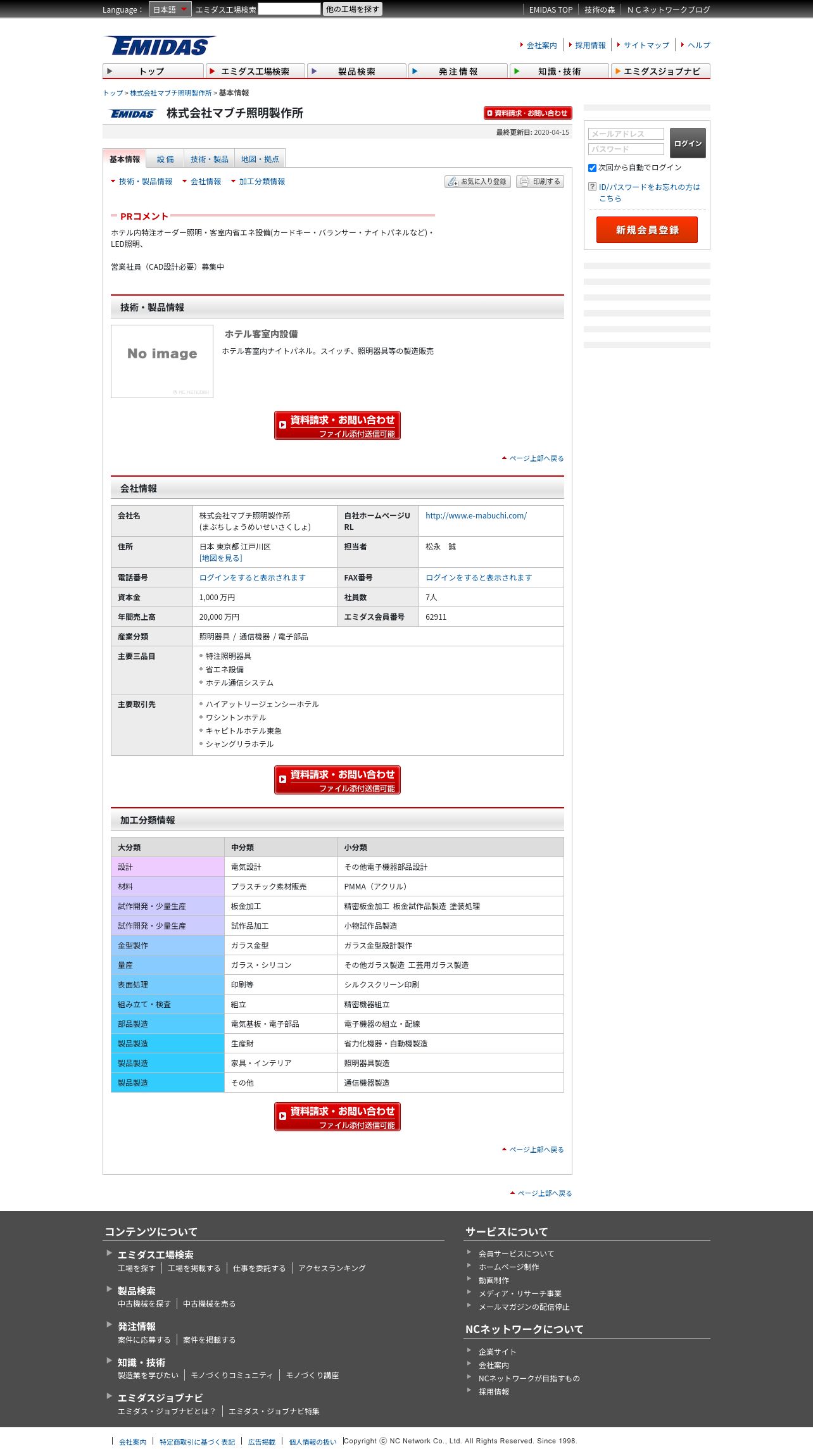Click footer link 中古機械を探す
The width and height of the screenshot is (813, 1456).
(144, 1304)
